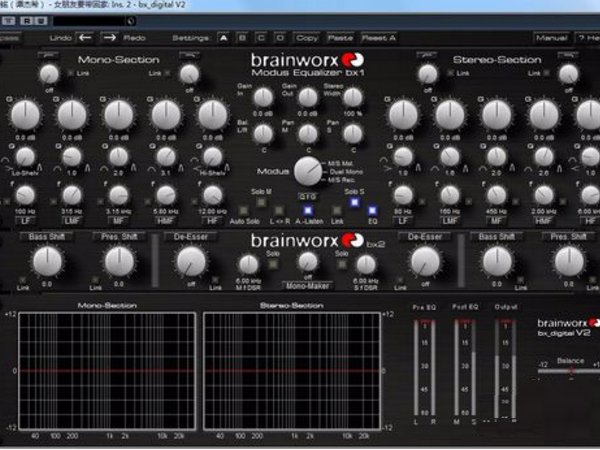Click the Stereo-Section LF band button

coord(403,220)
